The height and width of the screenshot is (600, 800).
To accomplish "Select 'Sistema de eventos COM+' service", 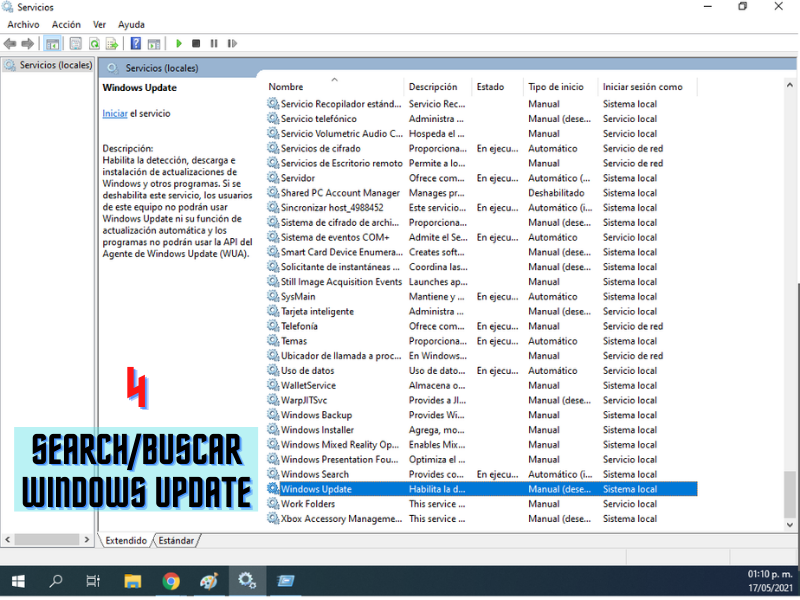I will pos(335,237).
